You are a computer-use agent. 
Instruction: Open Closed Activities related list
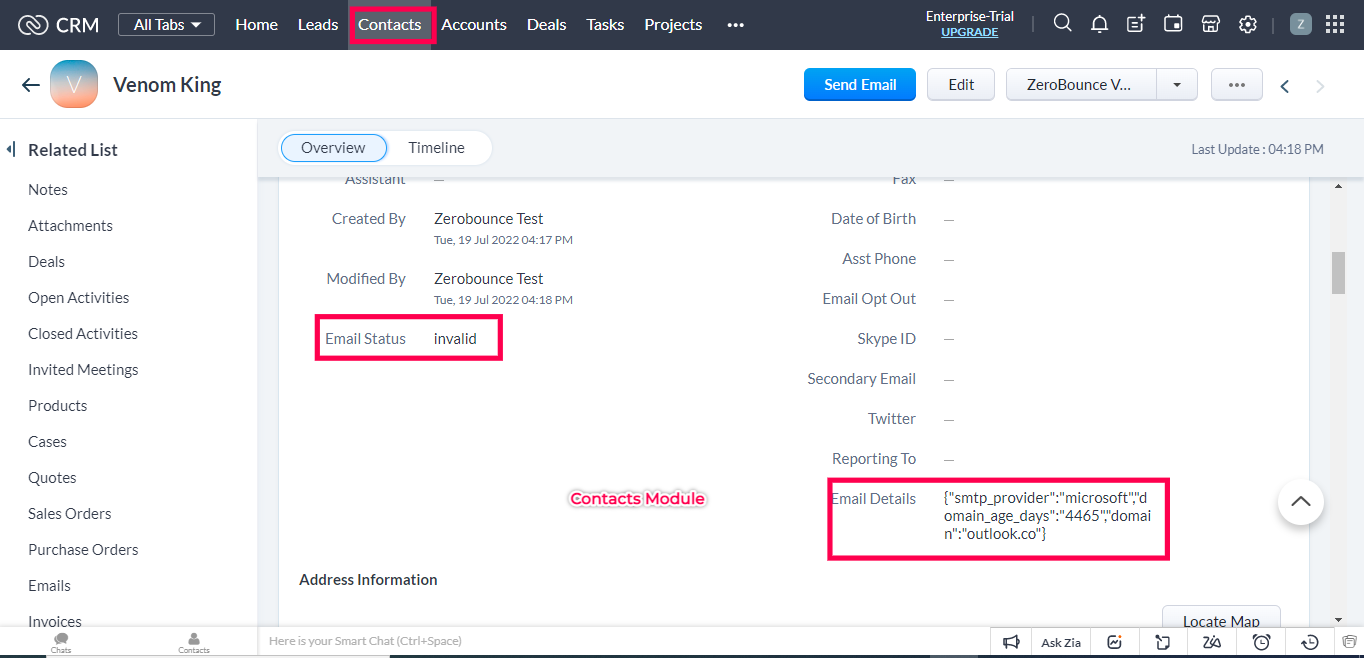(x=83, y=333)
